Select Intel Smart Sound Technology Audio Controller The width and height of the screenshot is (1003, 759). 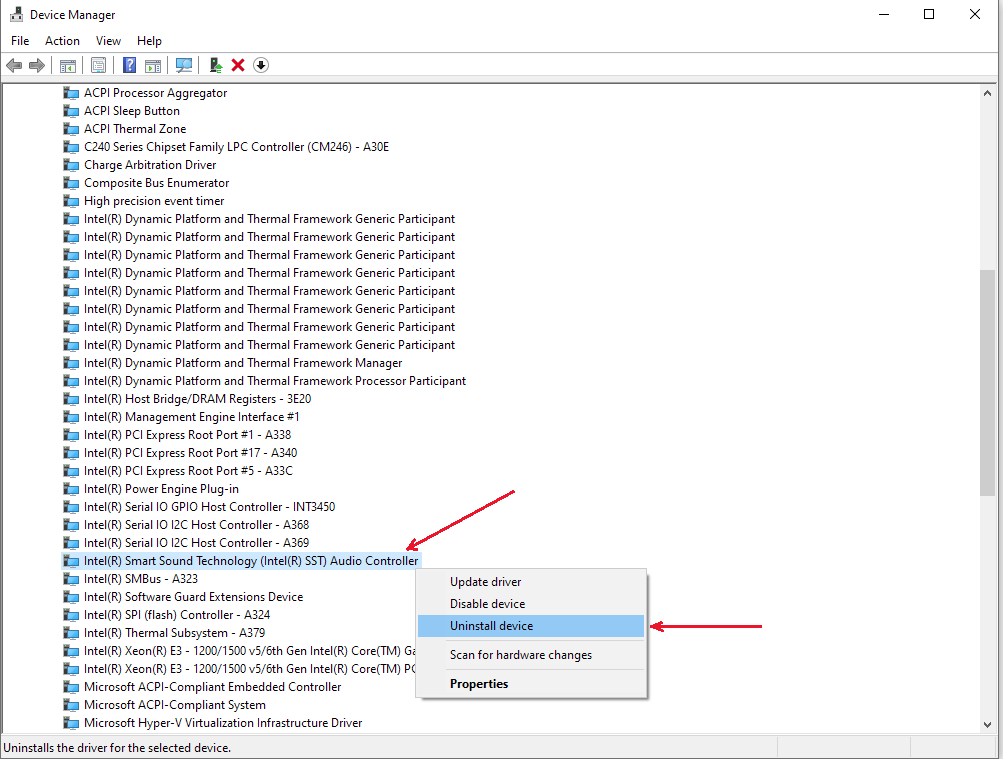coord(251,561)
